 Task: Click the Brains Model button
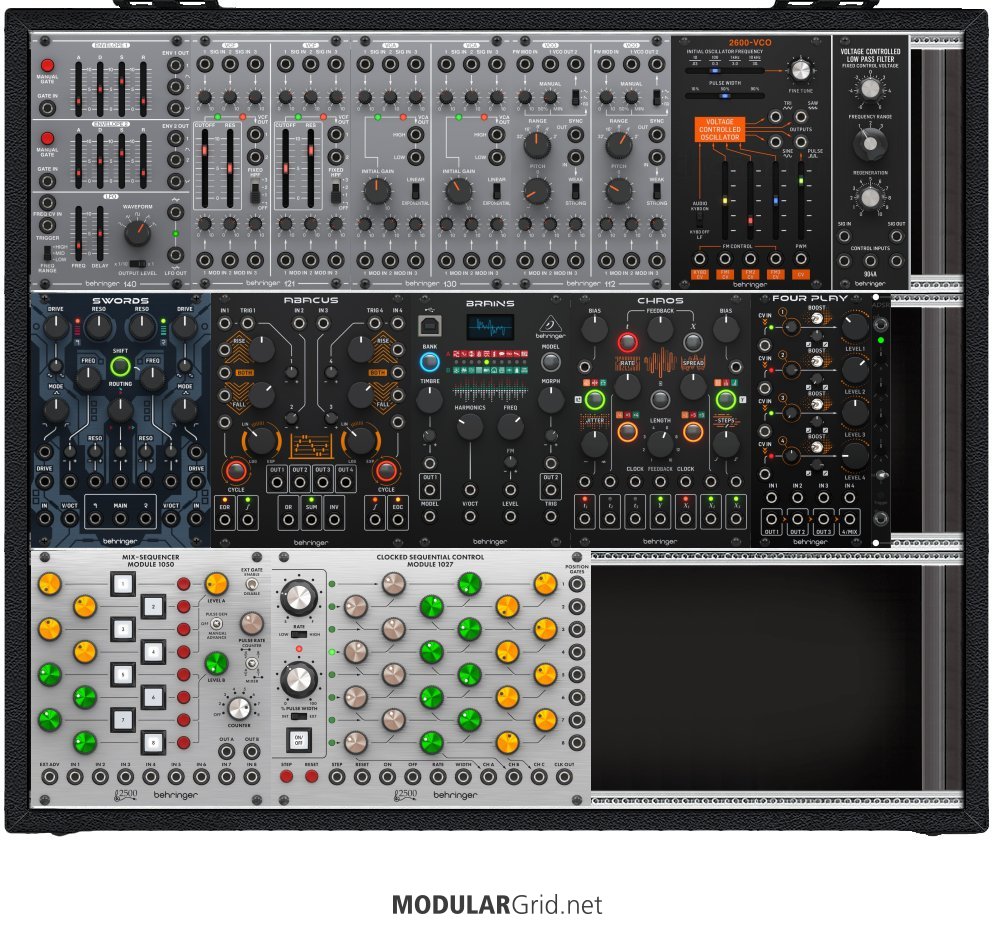(x=550, y=362)
